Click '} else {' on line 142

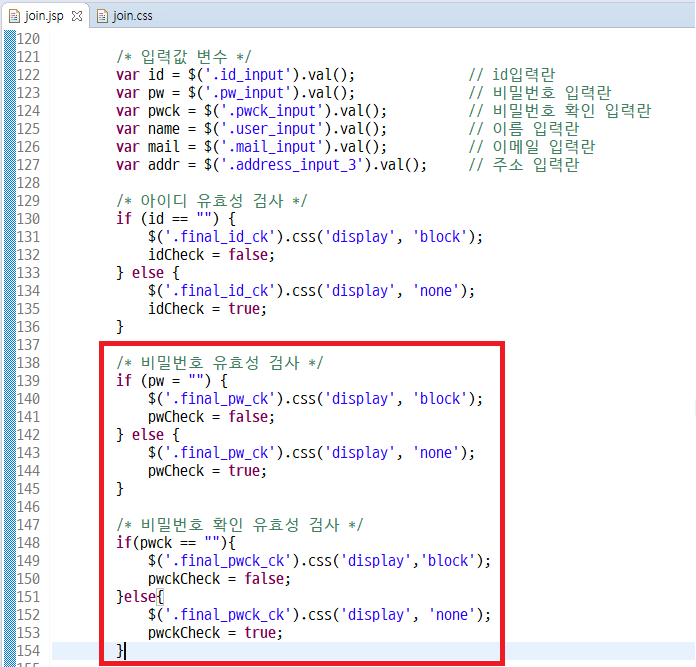pos(148,435)
